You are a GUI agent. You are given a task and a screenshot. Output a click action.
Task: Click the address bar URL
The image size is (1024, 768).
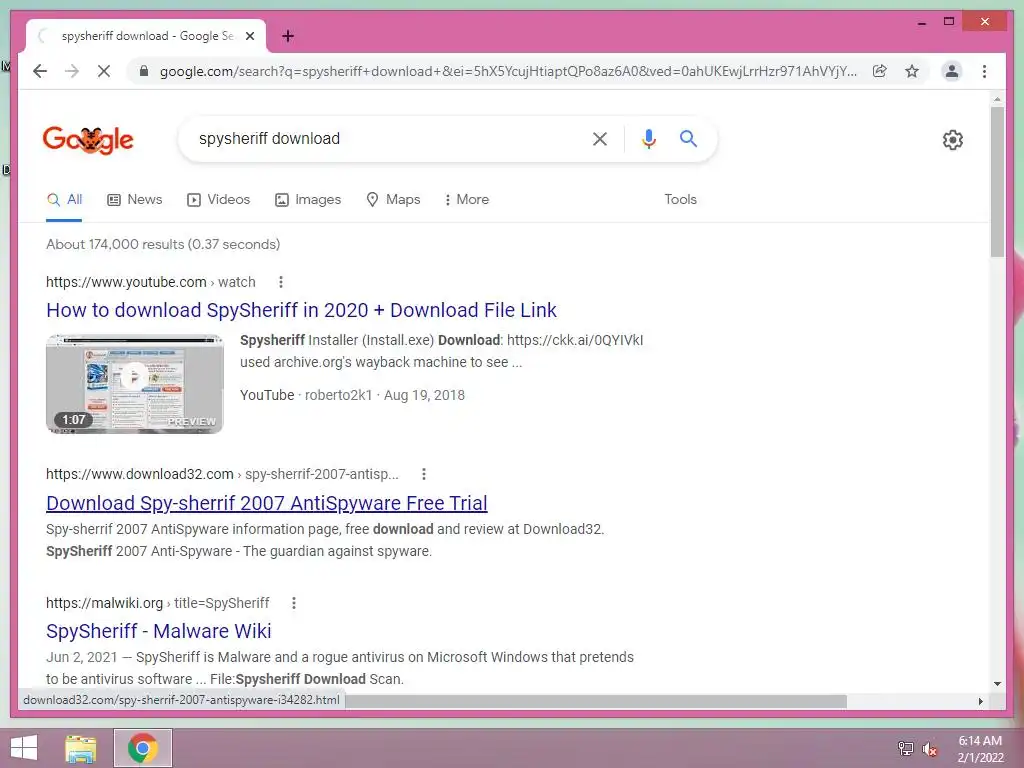[x=508, y=71]
